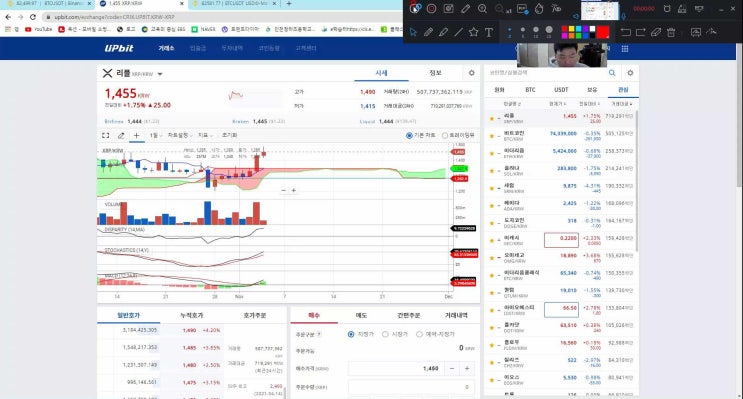The width and height of the screenshot is (743, 399).
Task: Select the 시장가 order type radio
Action: point(385,334)
